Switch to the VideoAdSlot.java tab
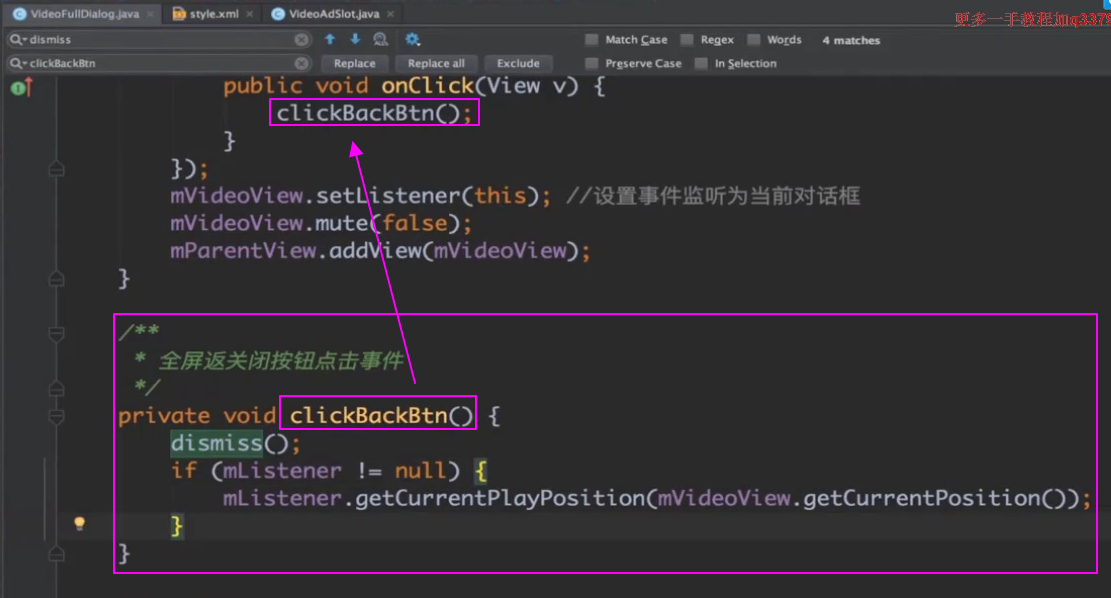 [334, 13]
